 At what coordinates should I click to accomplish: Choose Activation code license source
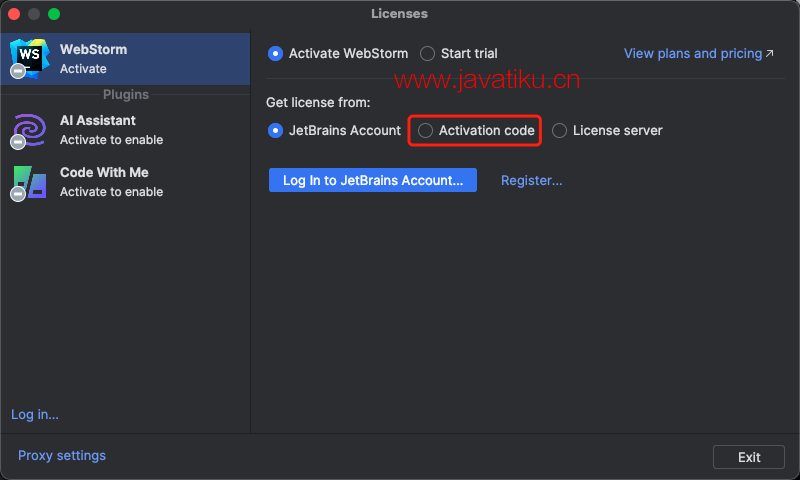click(x=425, y=131)
